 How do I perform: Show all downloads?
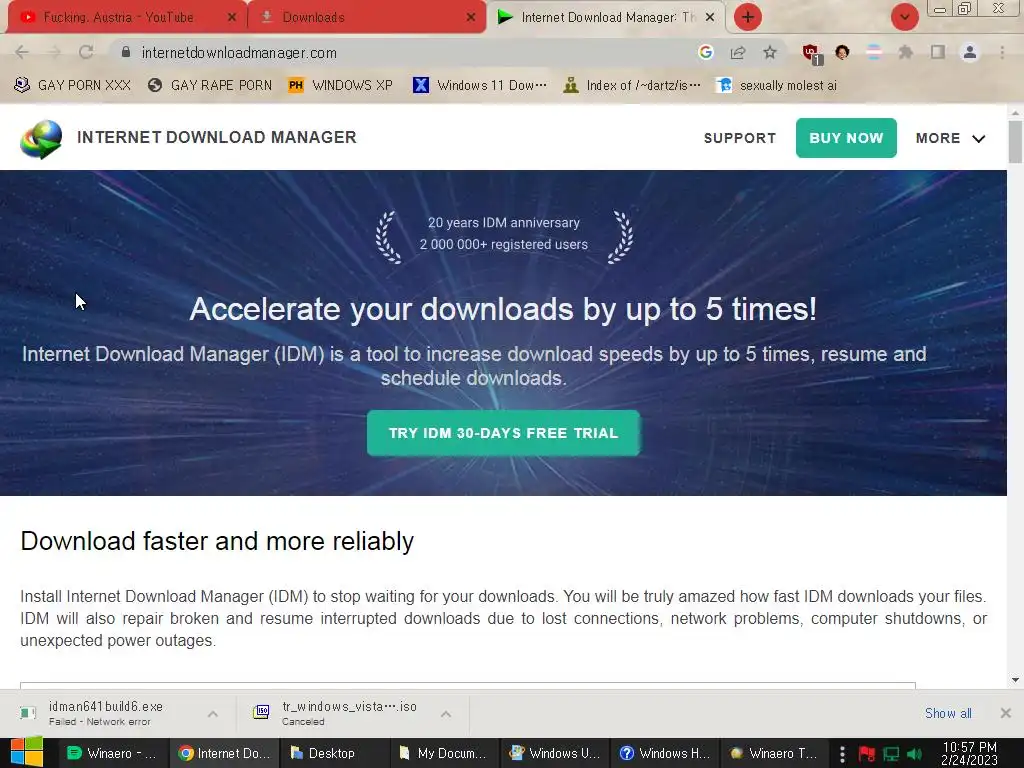pyautogui.click(x=948, y=713)
